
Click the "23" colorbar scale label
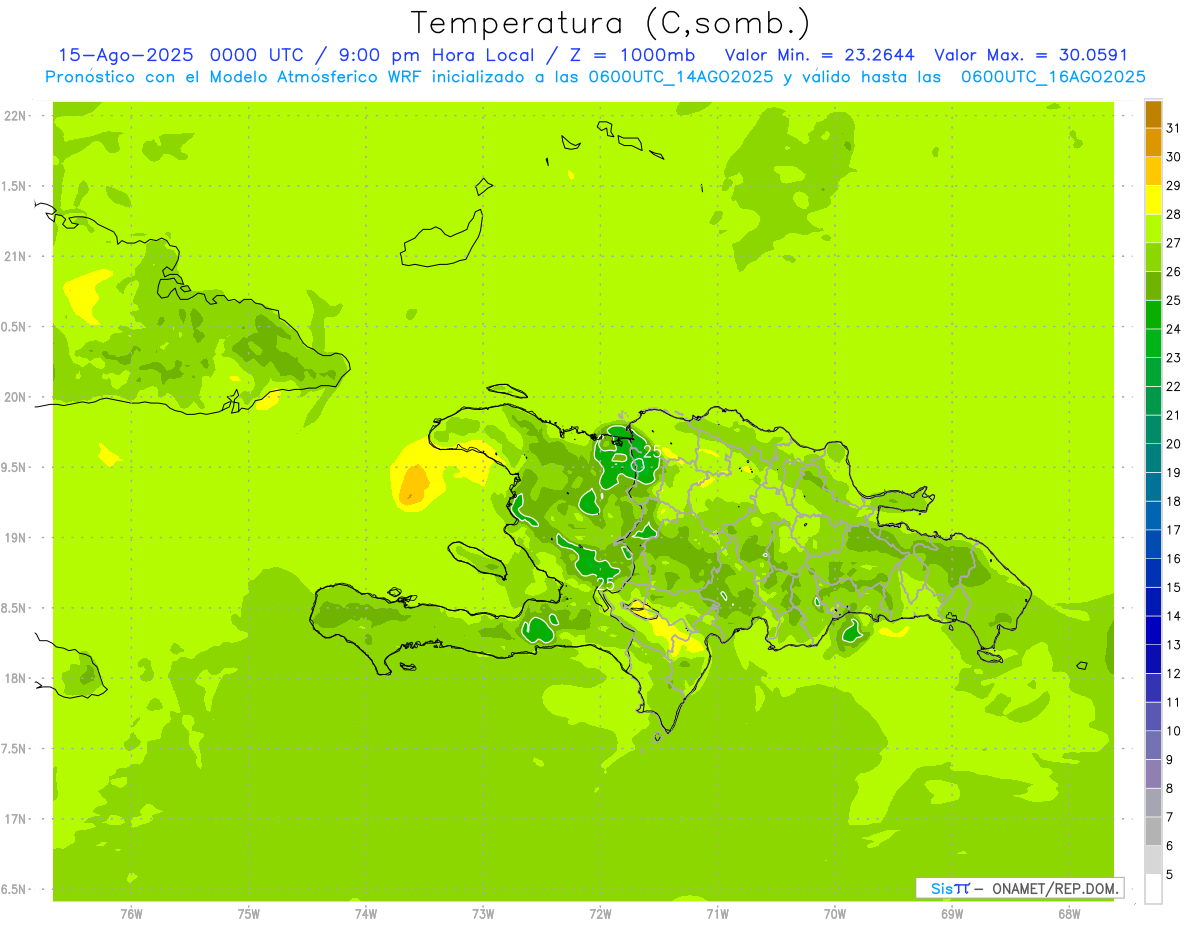coord(1174,358)
